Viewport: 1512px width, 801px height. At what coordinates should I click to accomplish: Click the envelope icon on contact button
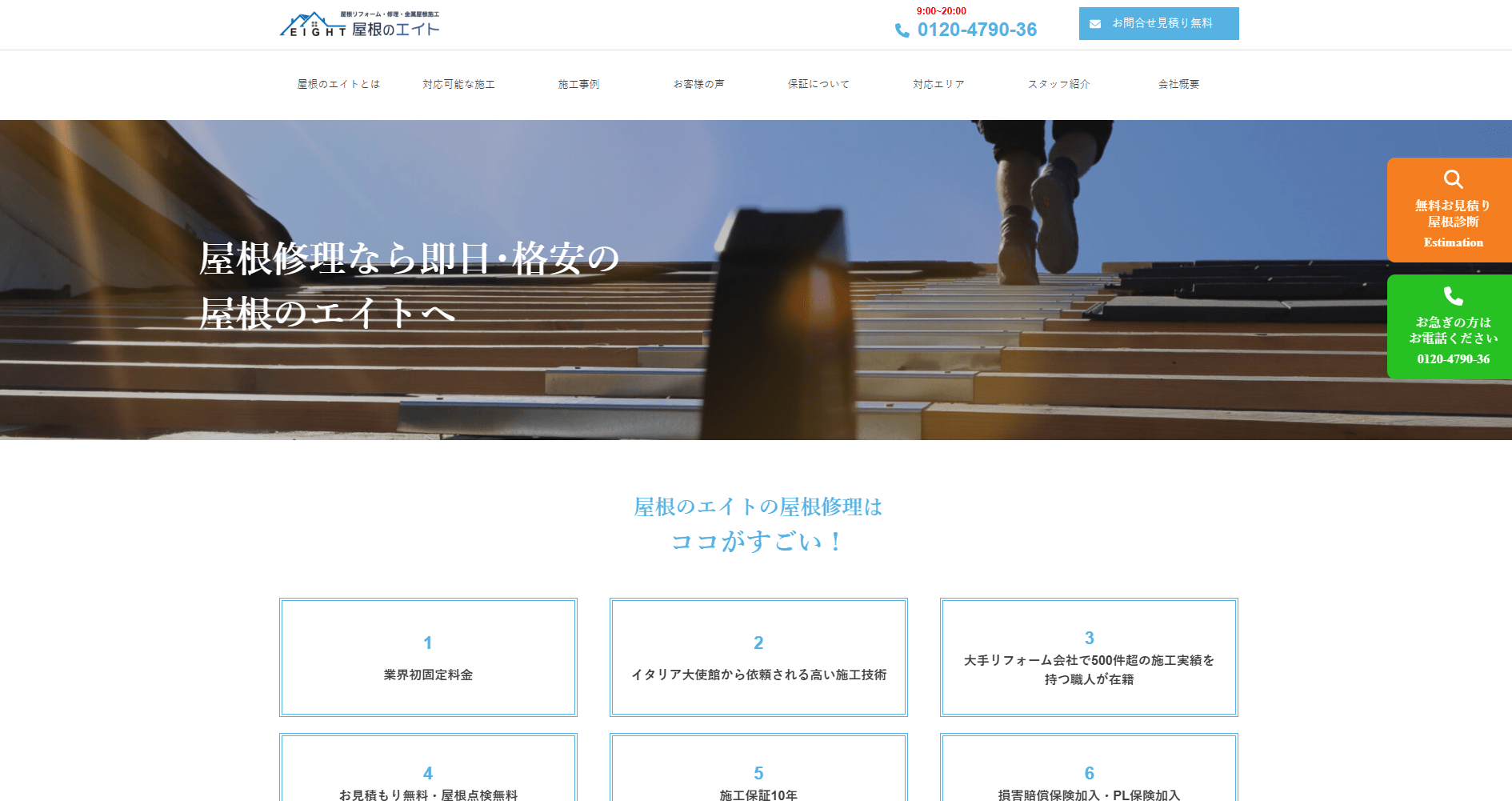(1095, 24)
